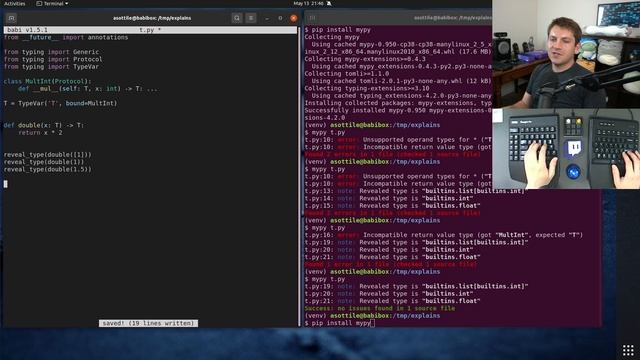
Task: Open the Show Applications grid icon
Action: click(x=628, y=350)
